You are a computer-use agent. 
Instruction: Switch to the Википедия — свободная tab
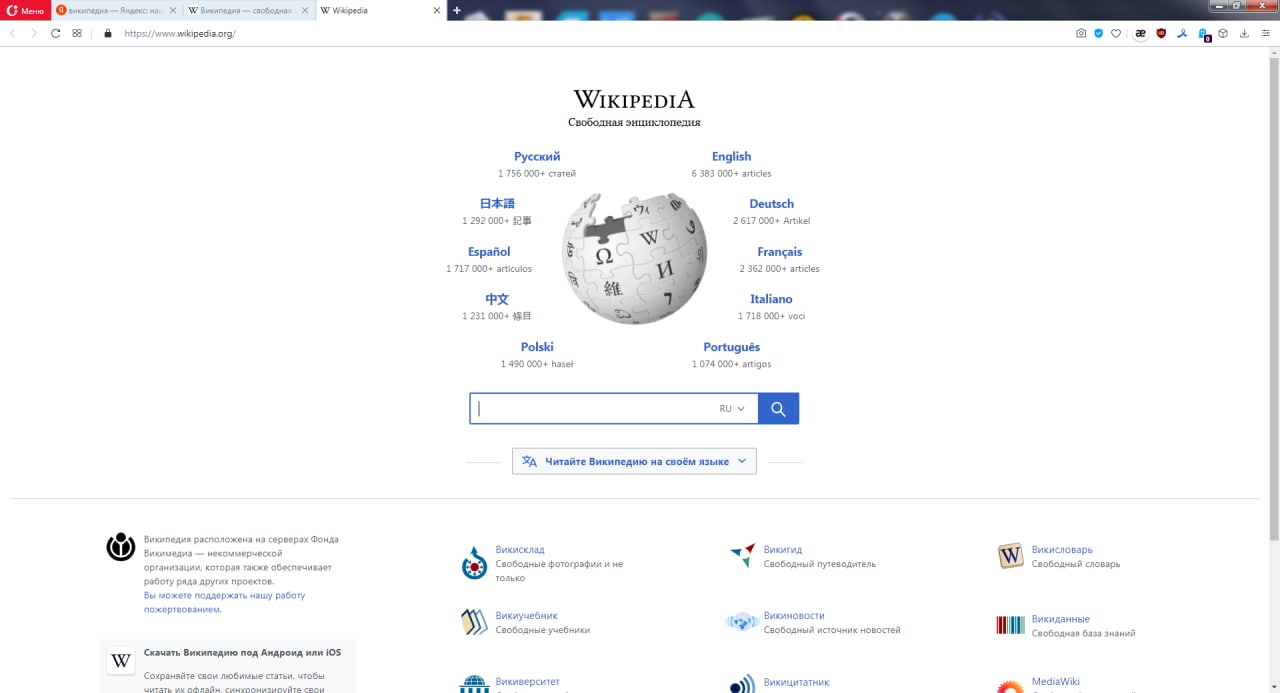pyautogui.click(x=249, y=10)
